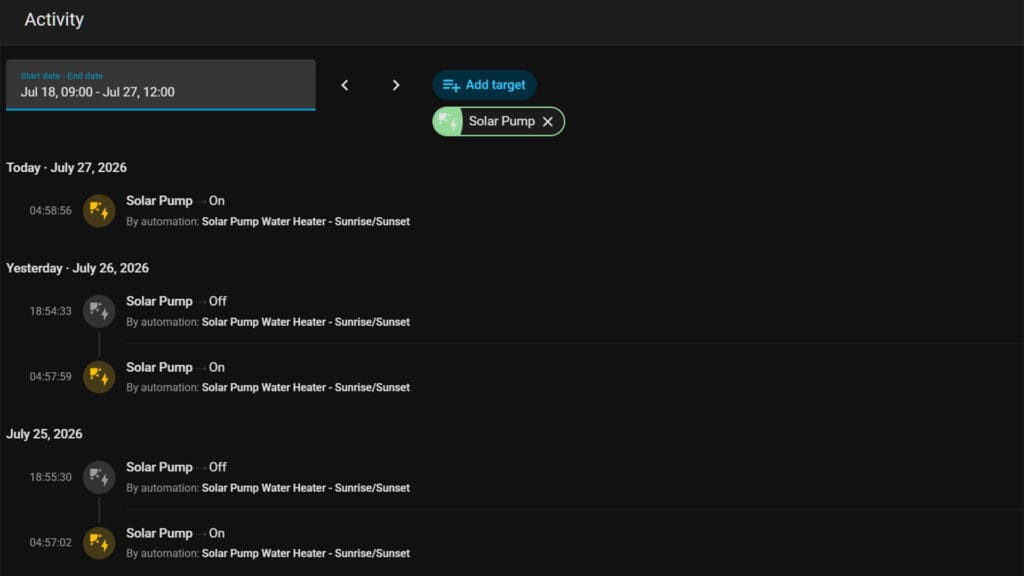Open Solar Pump entity from the 04:58:56 entry
Screen dimensions: 1024x576
tap(159, 200)
